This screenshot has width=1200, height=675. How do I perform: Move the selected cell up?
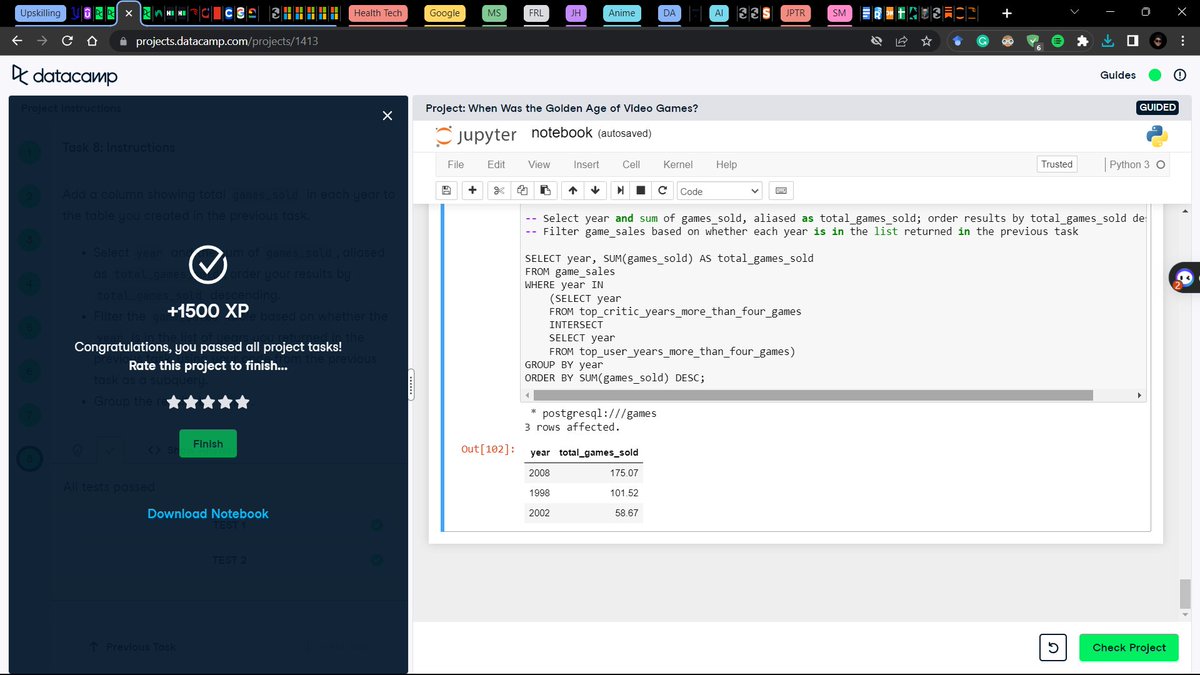(x=573, y=190)
